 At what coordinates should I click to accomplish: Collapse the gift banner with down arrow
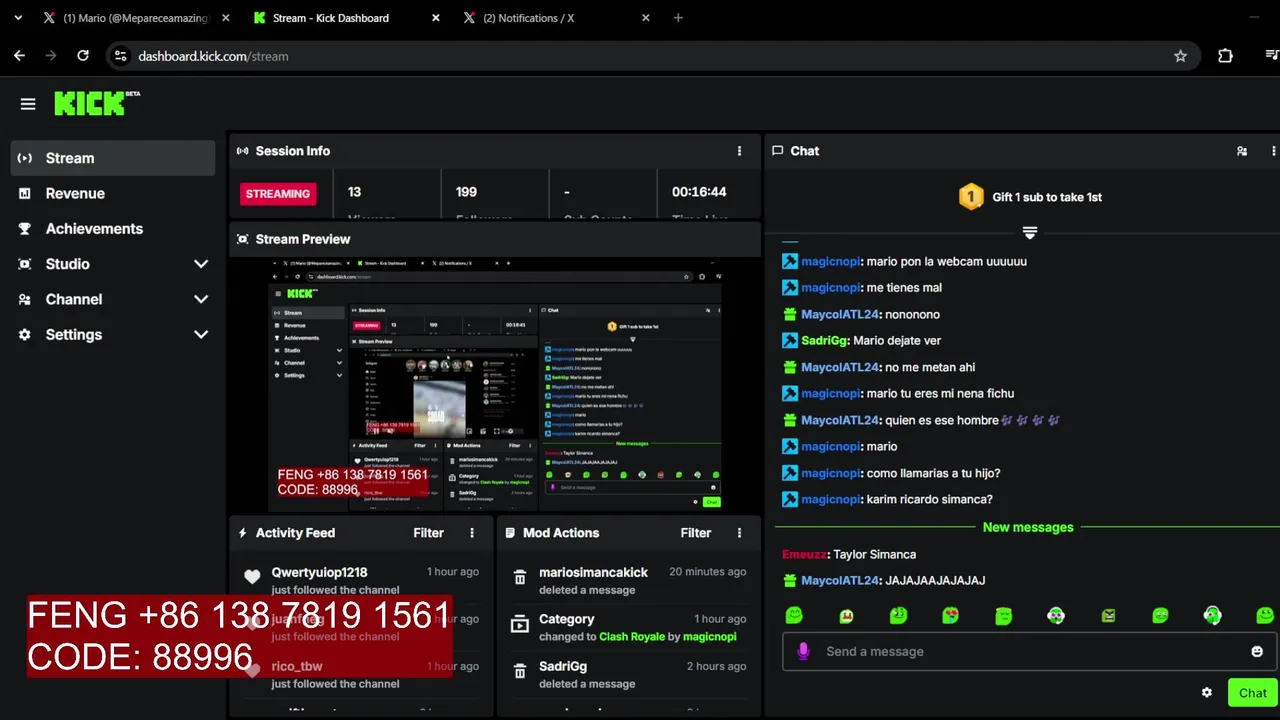point(1030,232)
